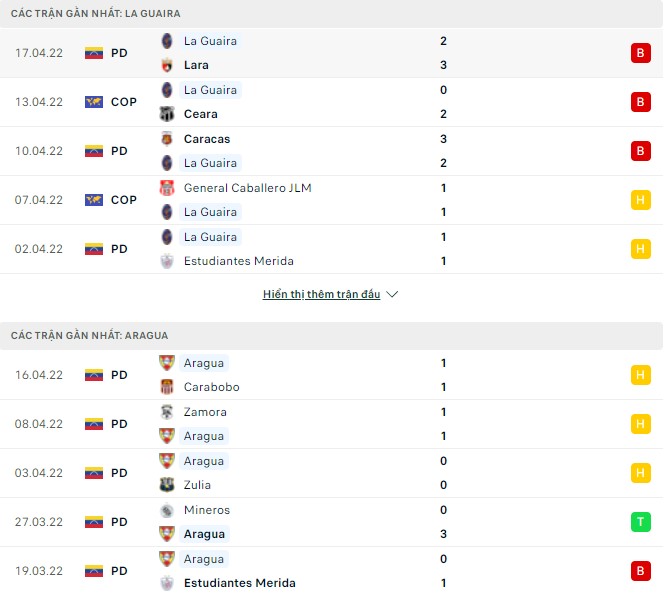The height and width of the screenshot is (595, 669).
Task: Click the COP competition icon for 13.04.22
Action: (94, 102)
